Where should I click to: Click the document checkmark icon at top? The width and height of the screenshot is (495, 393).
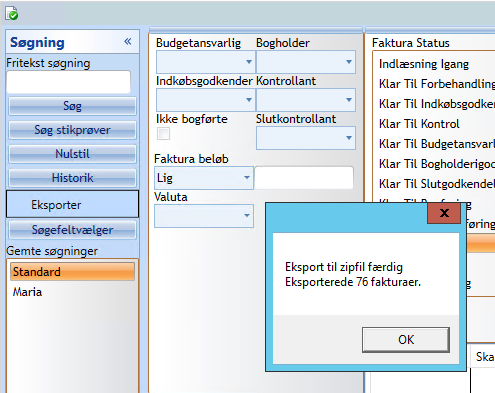pyautogui.click(x=12, y=14)
